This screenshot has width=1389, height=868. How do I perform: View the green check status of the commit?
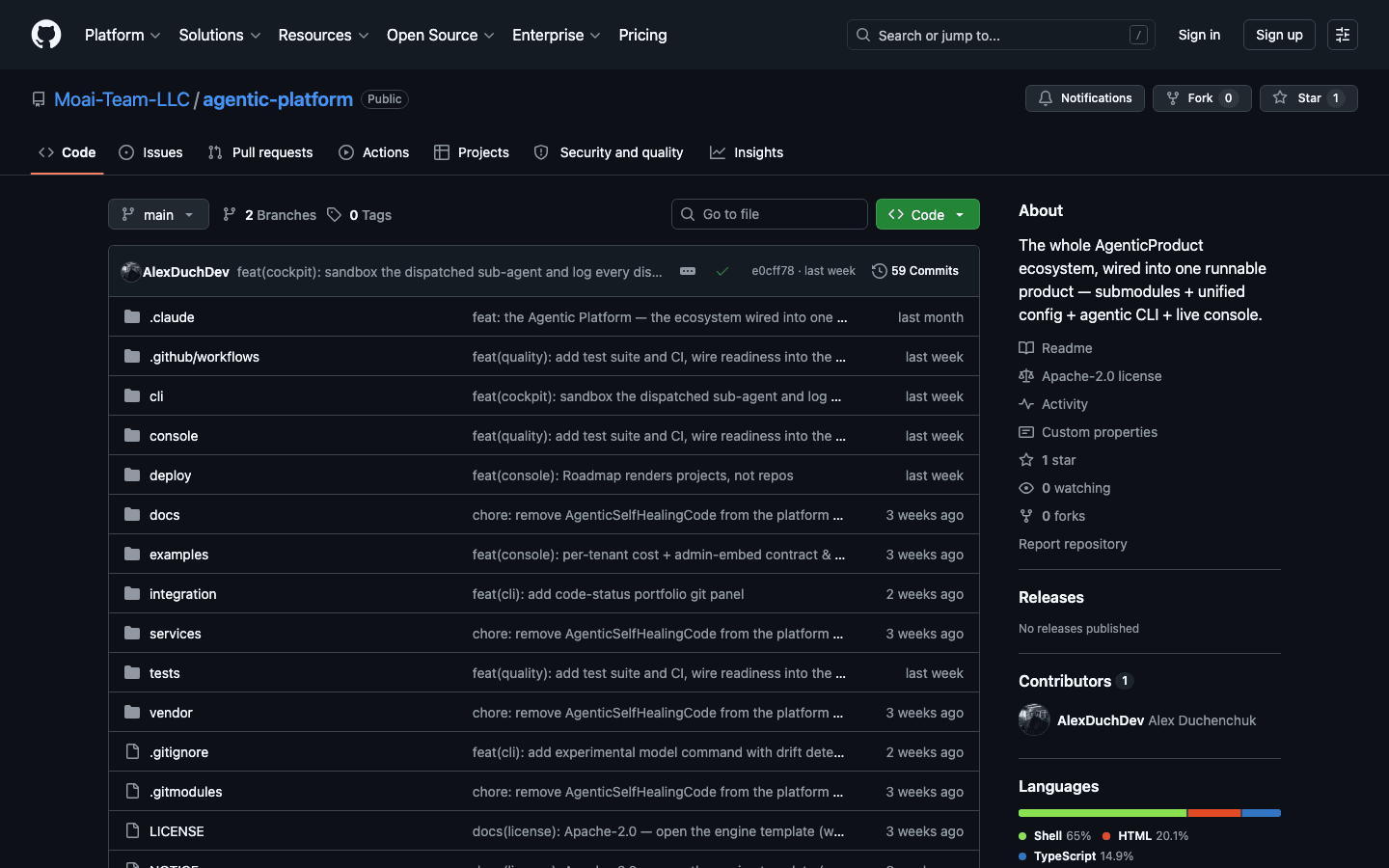[722, 271]
